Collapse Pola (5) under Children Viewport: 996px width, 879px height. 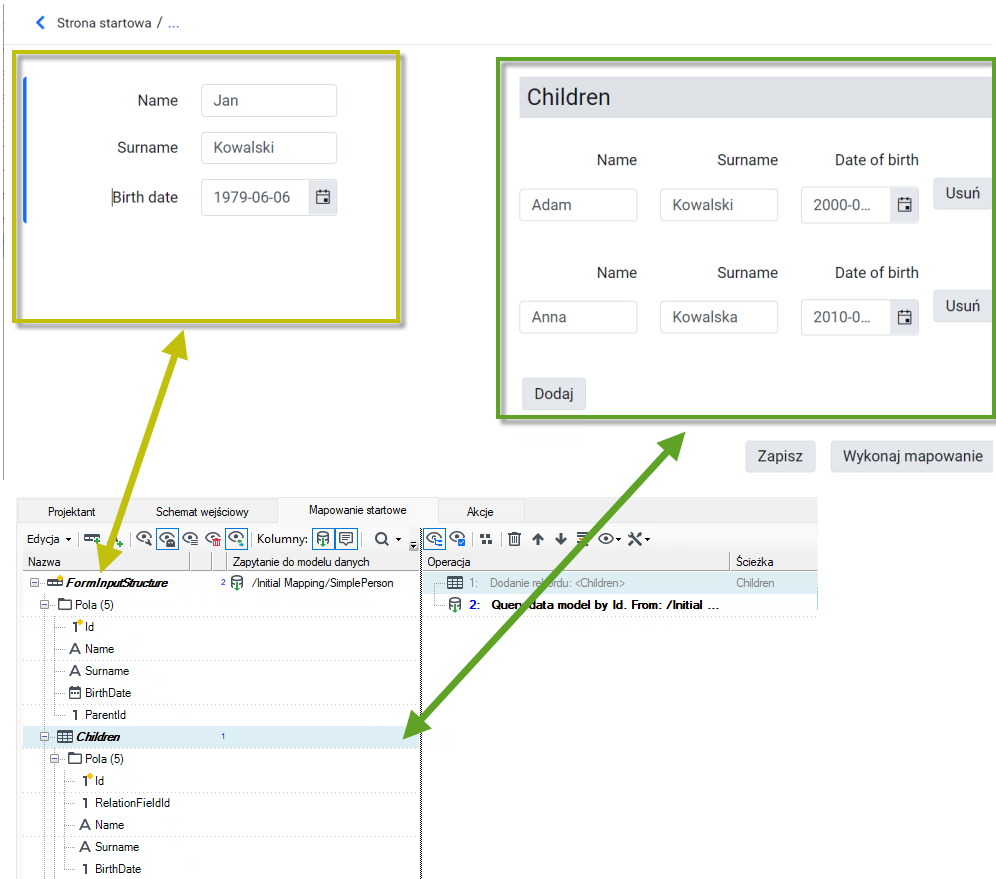[55, 758]
